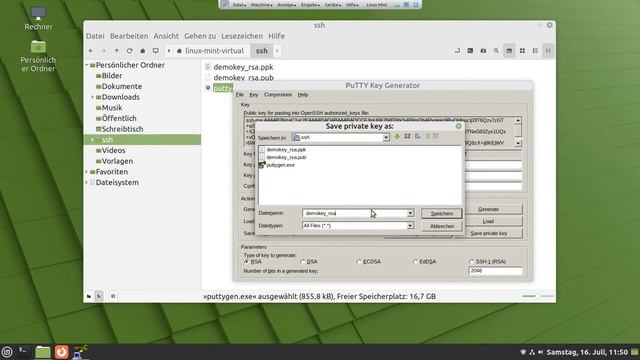This screenshot has height=360, width=640.
Task: Launch terminal from the taskbar
Action: point(24,352)
